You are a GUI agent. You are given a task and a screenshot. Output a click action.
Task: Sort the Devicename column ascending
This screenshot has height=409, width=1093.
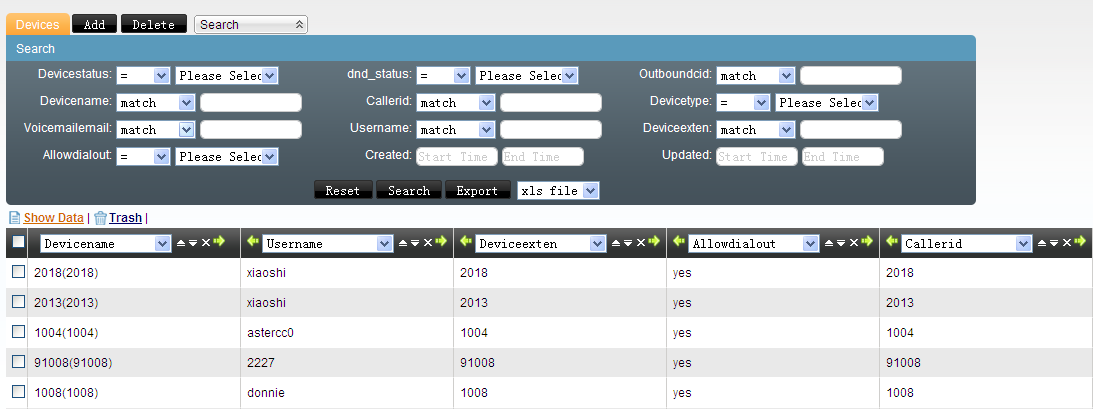[x=181, y=242]
